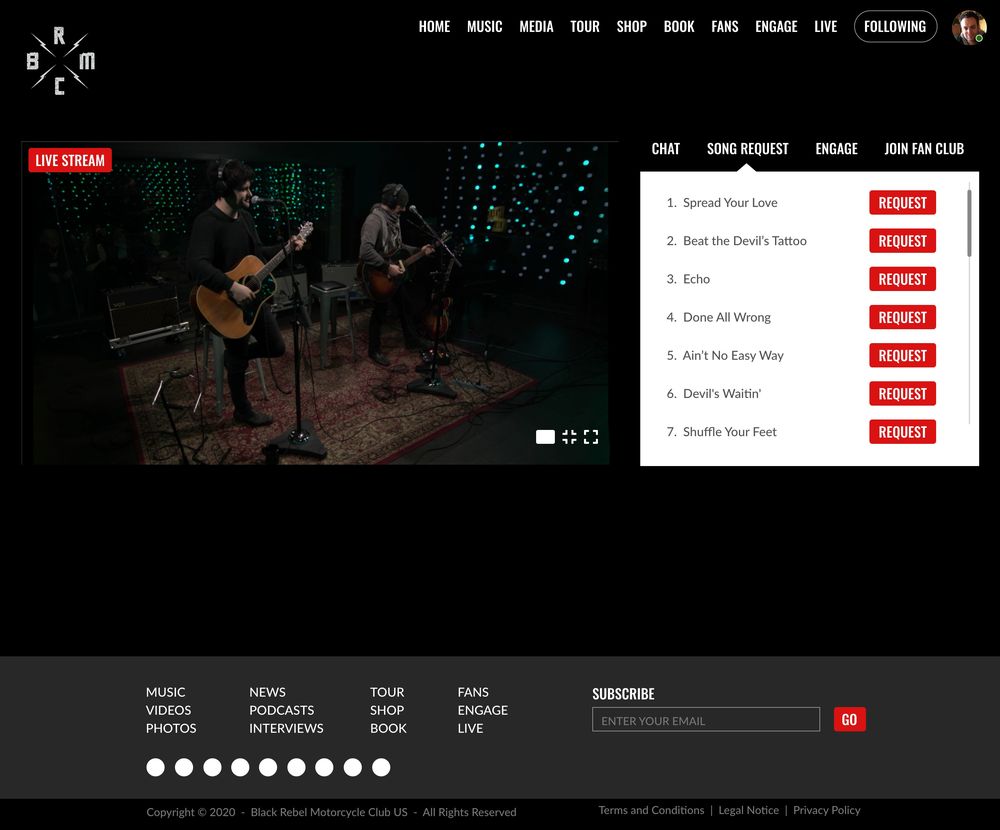Switch to the ENGAGE tab in side panel
This screenshot has height=830, width=1000.
(x=836, y=149)
